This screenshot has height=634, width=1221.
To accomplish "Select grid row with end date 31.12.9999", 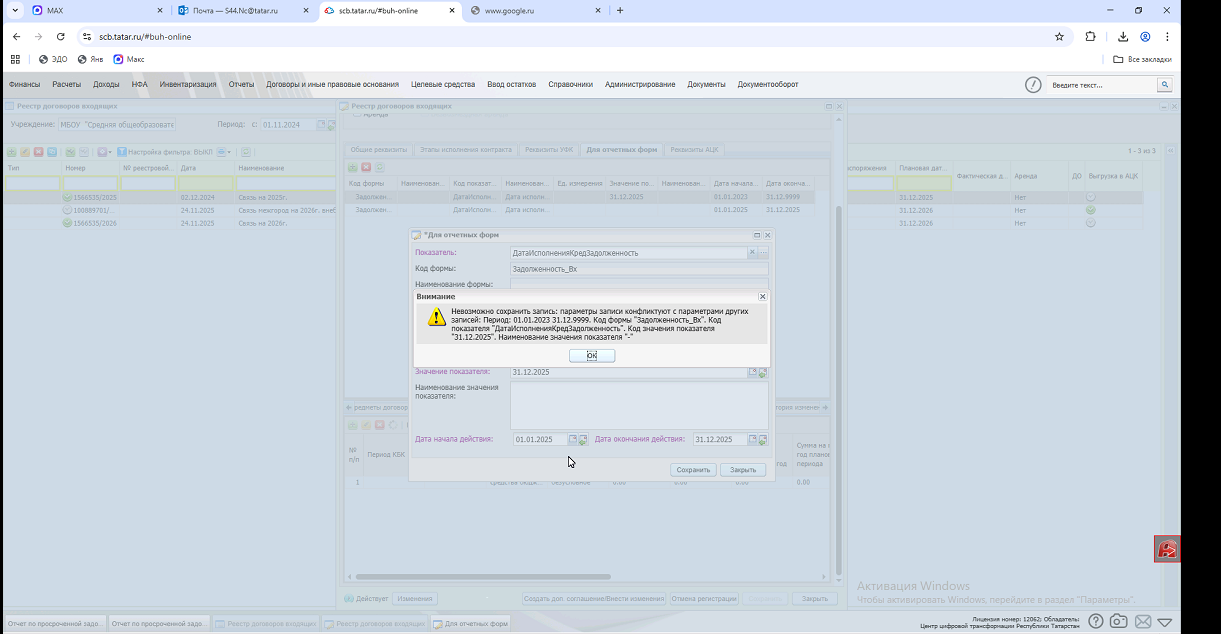I will point(580,197).
